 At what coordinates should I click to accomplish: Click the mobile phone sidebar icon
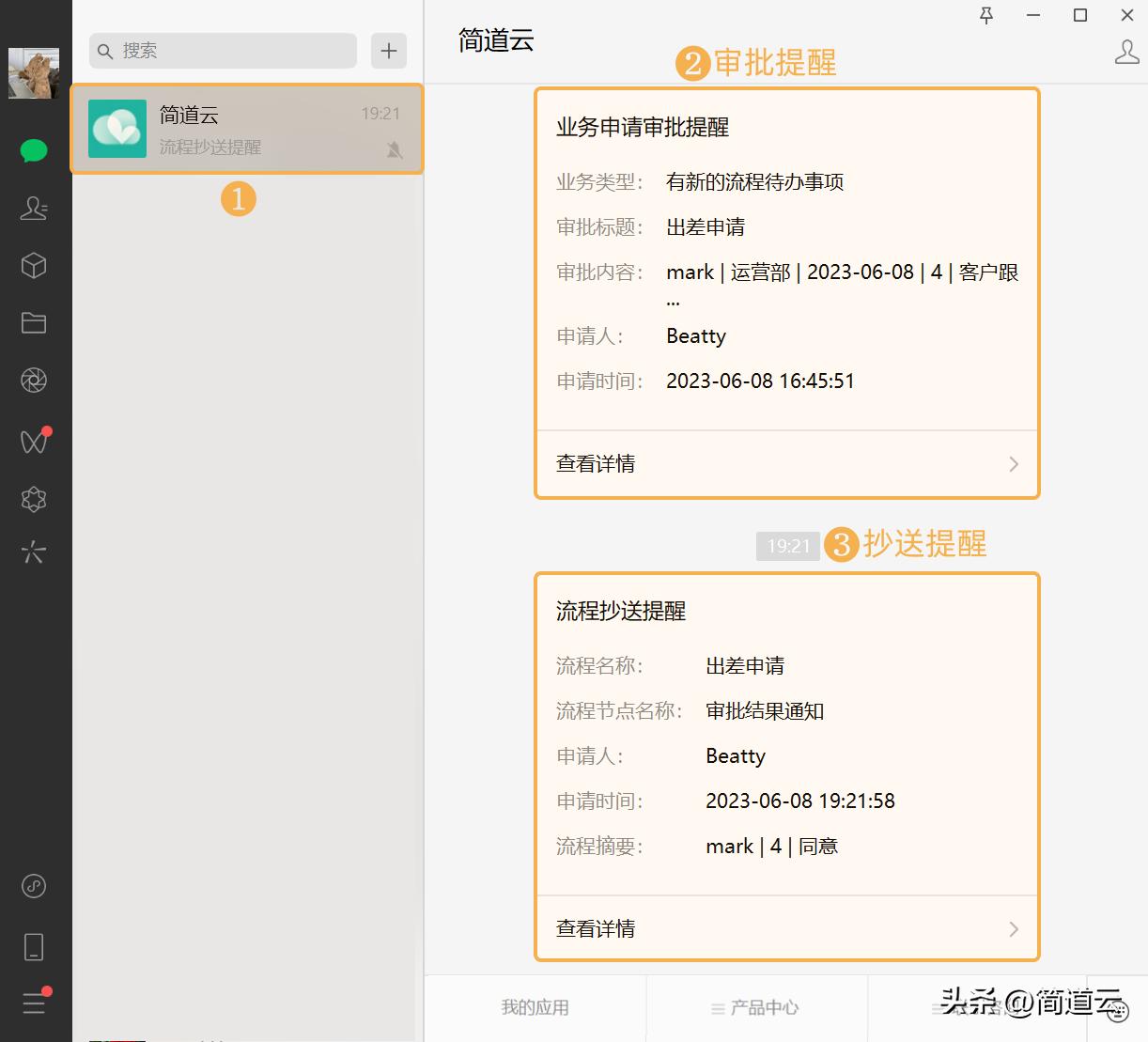(35, 946)
